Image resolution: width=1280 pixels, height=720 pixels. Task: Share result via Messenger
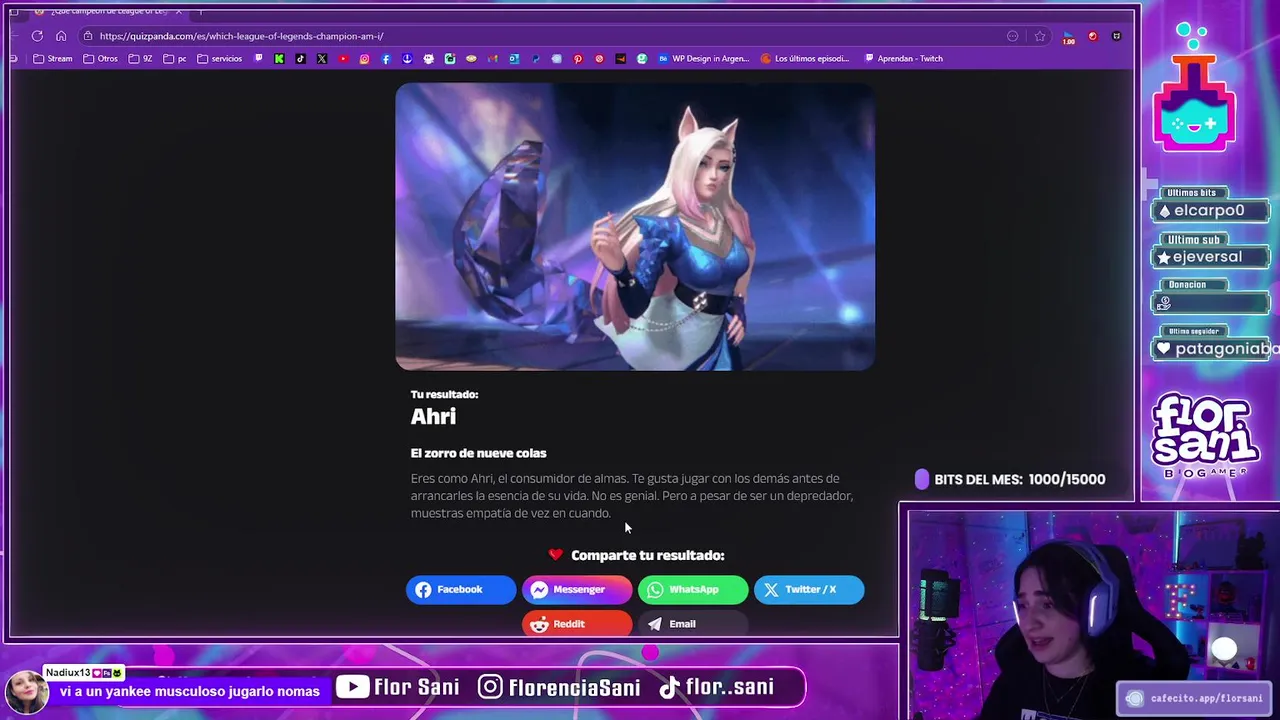pos(577,590)
